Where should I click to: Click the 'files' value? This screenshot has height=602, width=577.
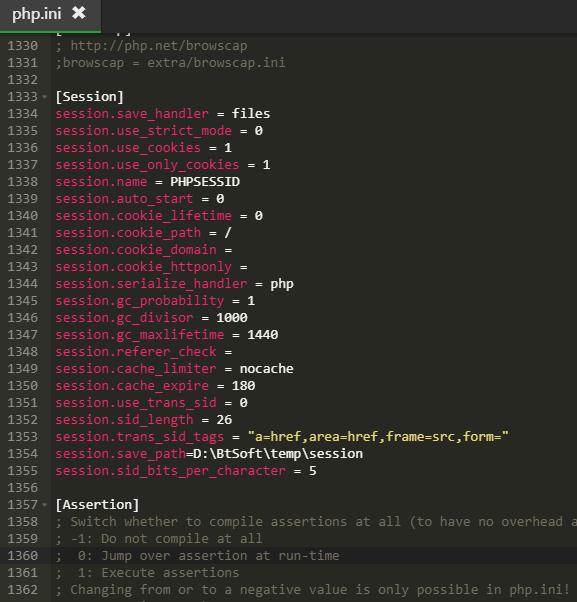pyautogui.click(x=251, y=114)
